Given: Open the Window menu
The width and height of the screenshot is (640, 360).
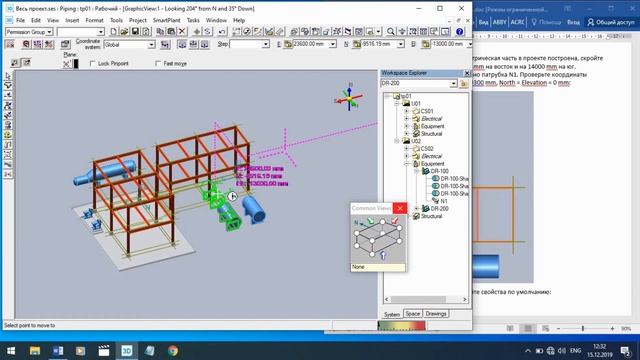Looking at the screenshot, I should point(216,20).
